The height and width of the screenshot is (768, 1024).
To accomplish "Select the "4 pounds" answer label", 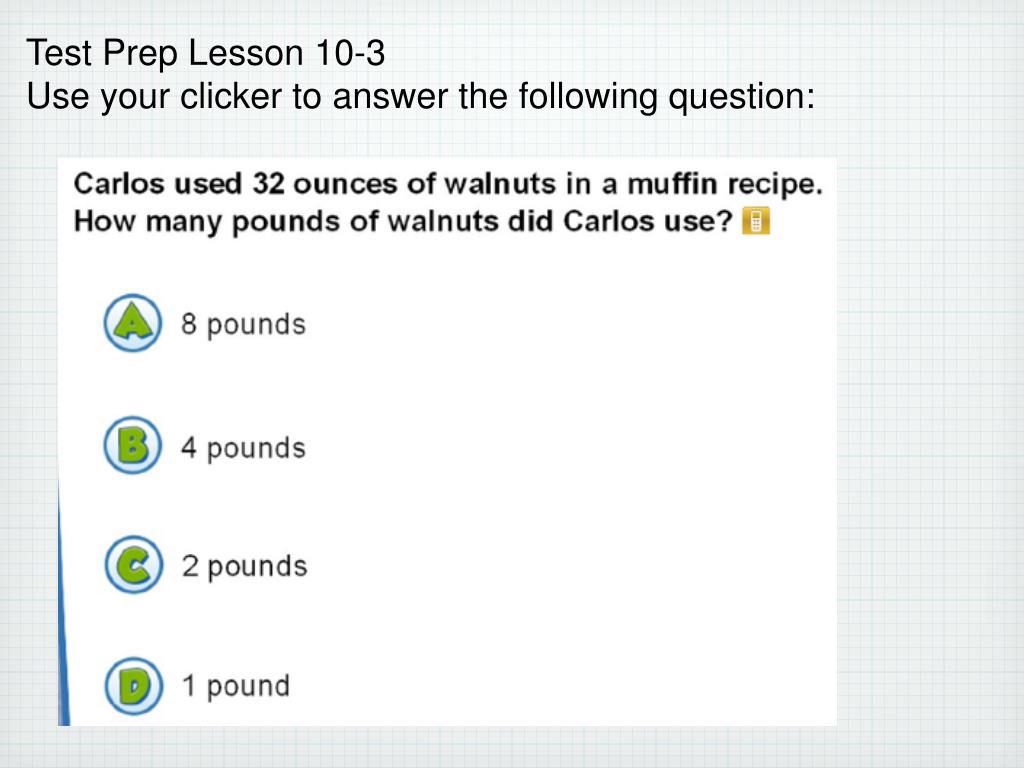I will pos(242,447).
